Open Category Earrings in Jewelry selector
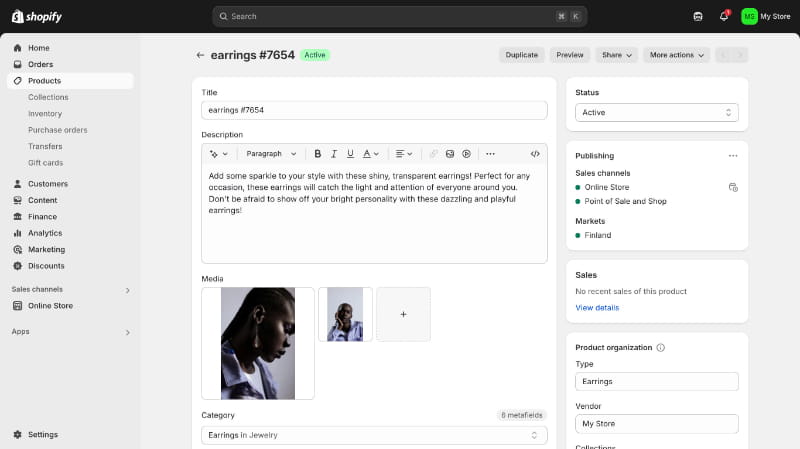Viewport: 800px width, 449px height. tap(374, 435)
